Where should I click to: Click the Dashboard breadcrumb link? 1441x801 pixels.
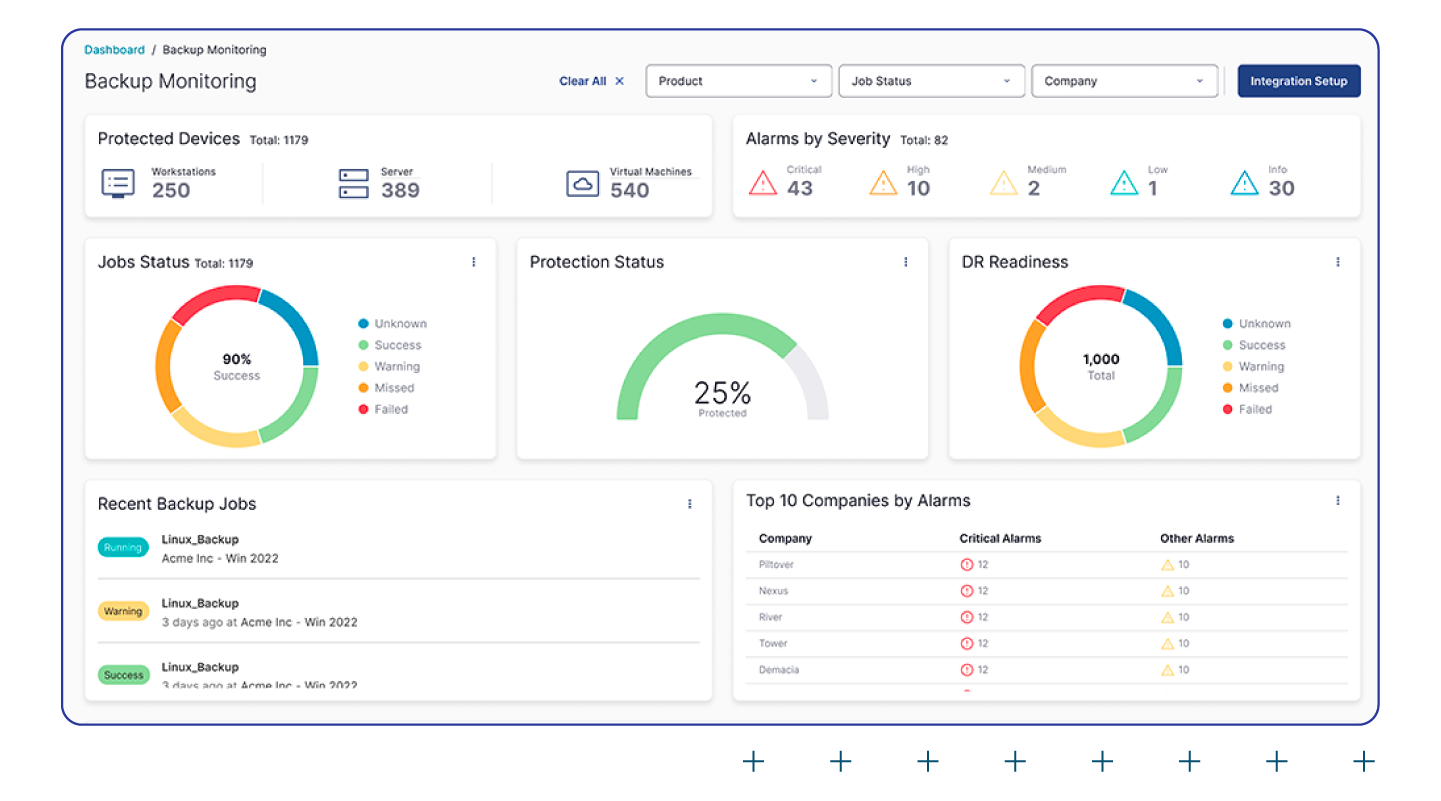[114, 50]
